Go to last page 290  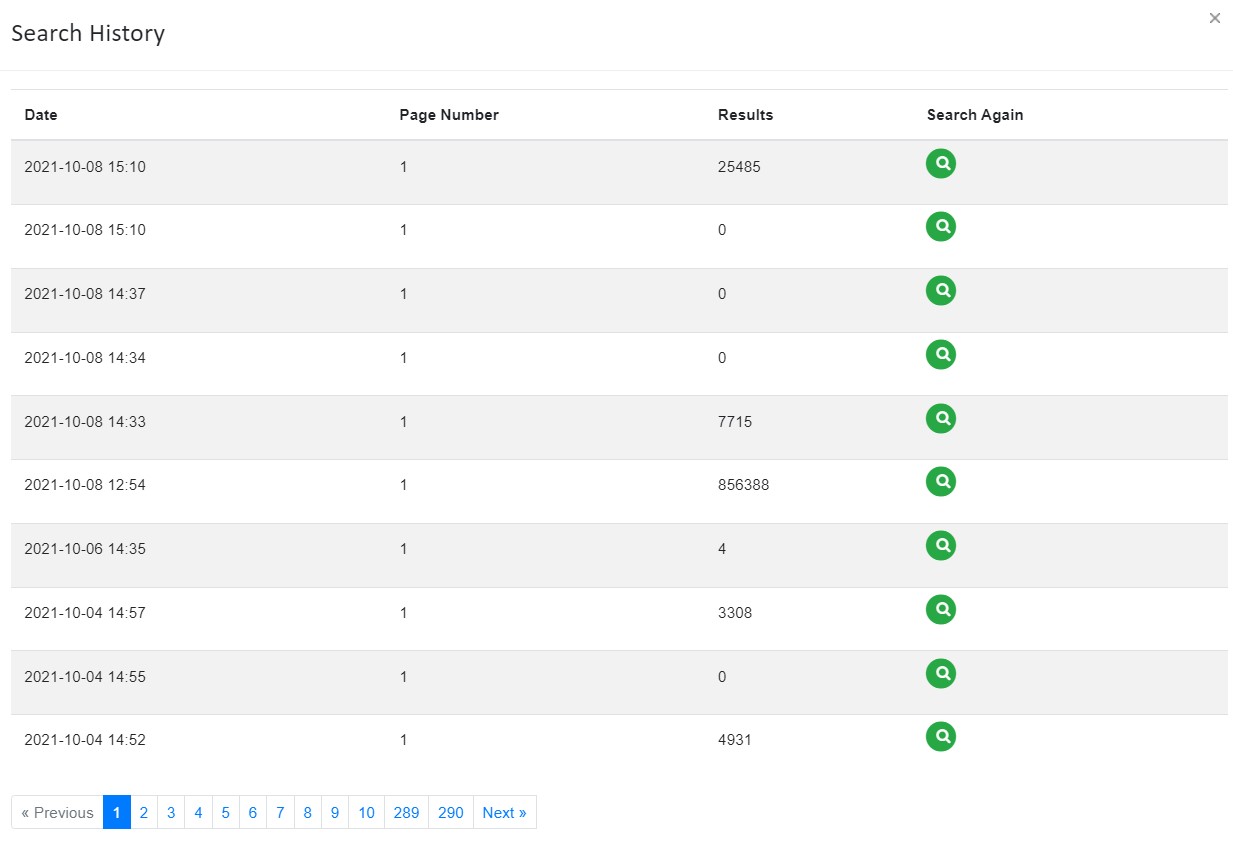coord(451,813)
